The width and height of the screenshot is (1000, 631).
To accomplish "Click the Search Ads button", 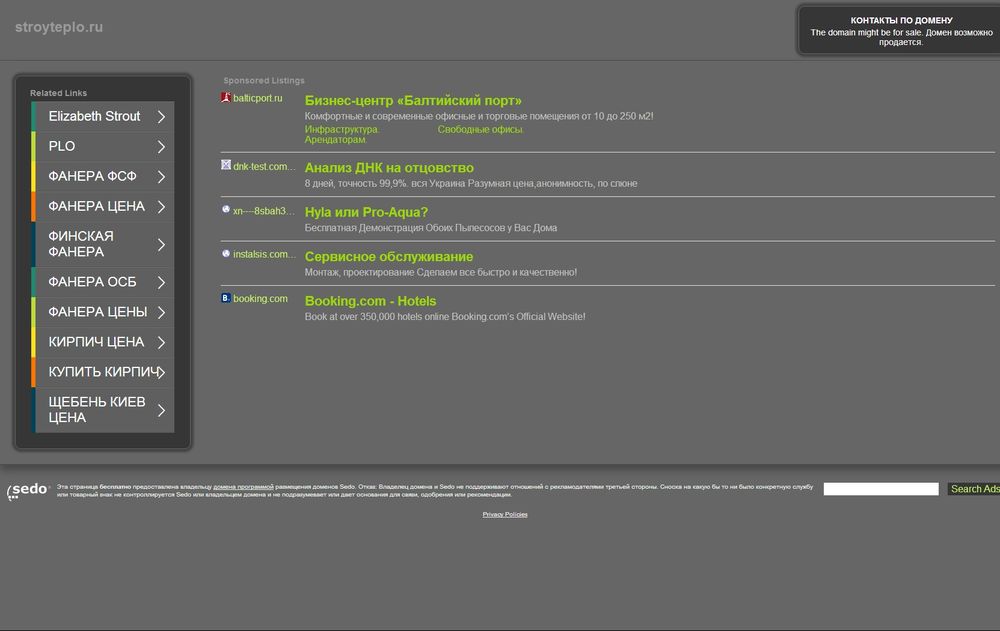I will pyautogui.click(x=974, y=489).
